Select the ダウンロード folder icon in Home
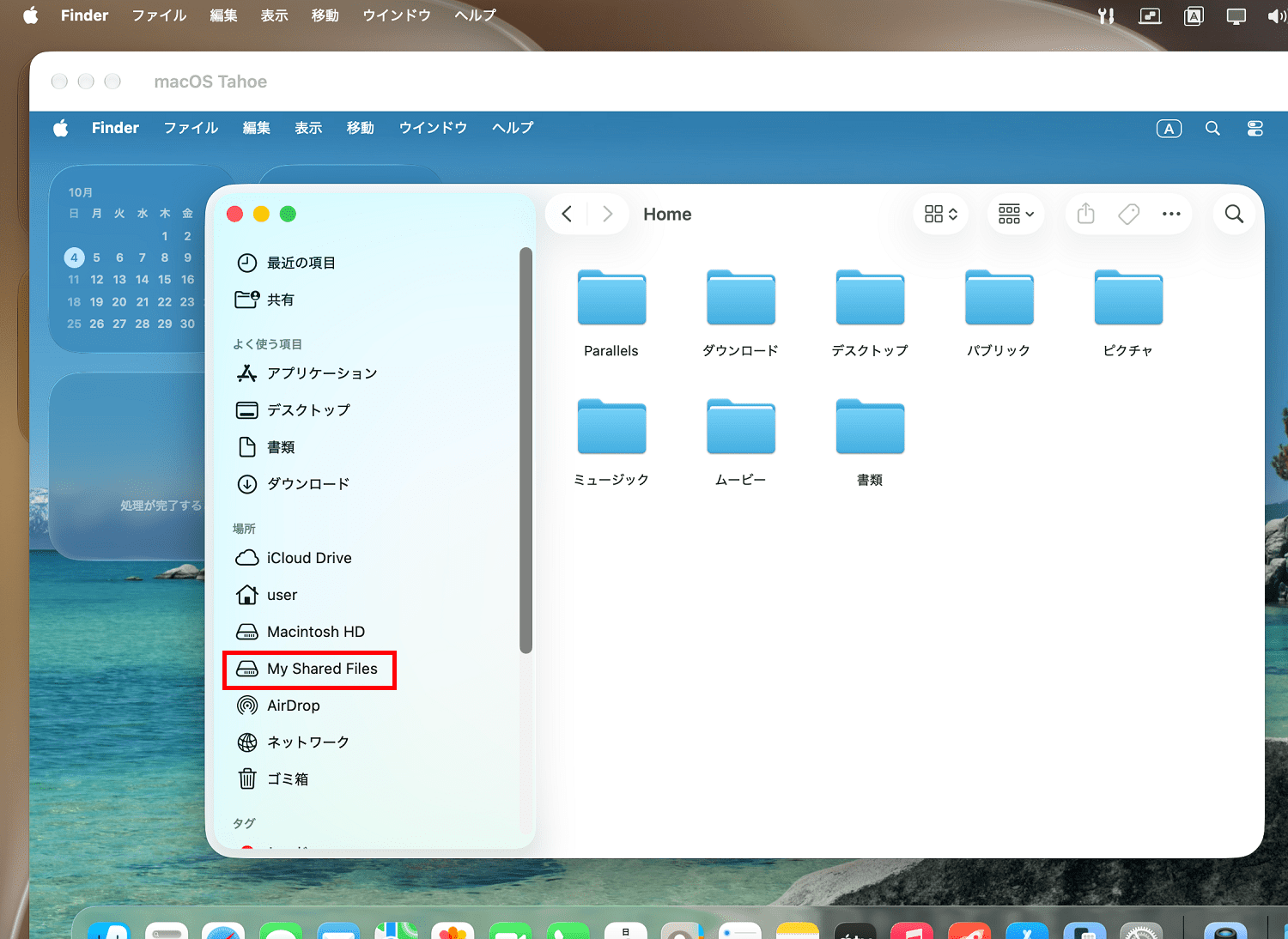The height and width of the screenshot is (939, 1288). click(x=741, y=298)
